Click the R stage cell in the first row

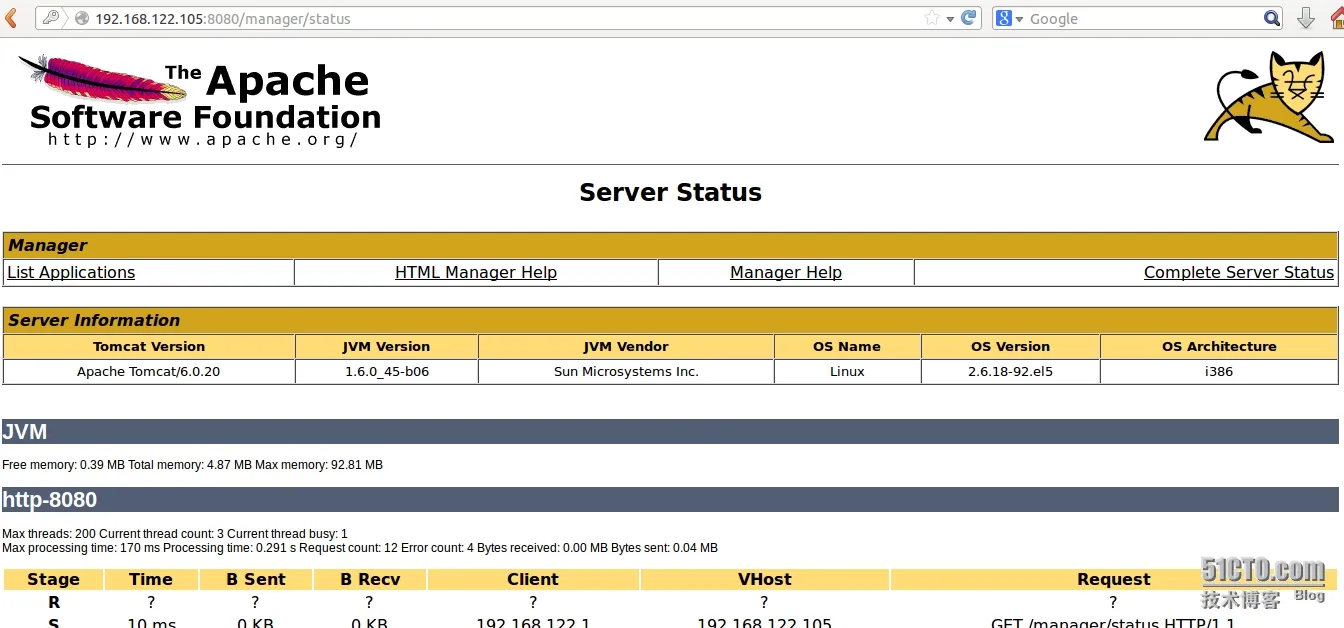[54, 602]
